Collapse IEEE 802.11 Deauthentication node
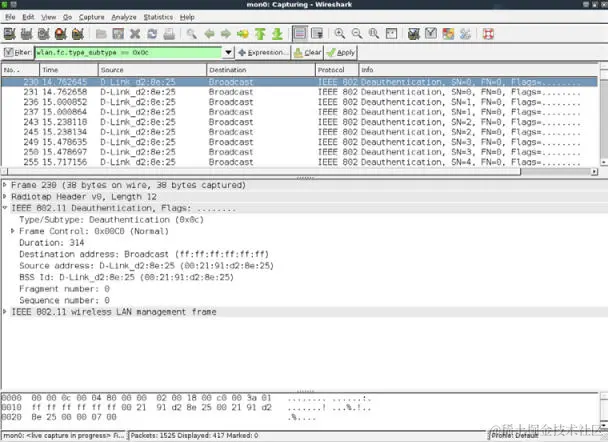Image resolution: width=608 pixels, height=442 pixels. pyautogui.click(x=5, y=208)
